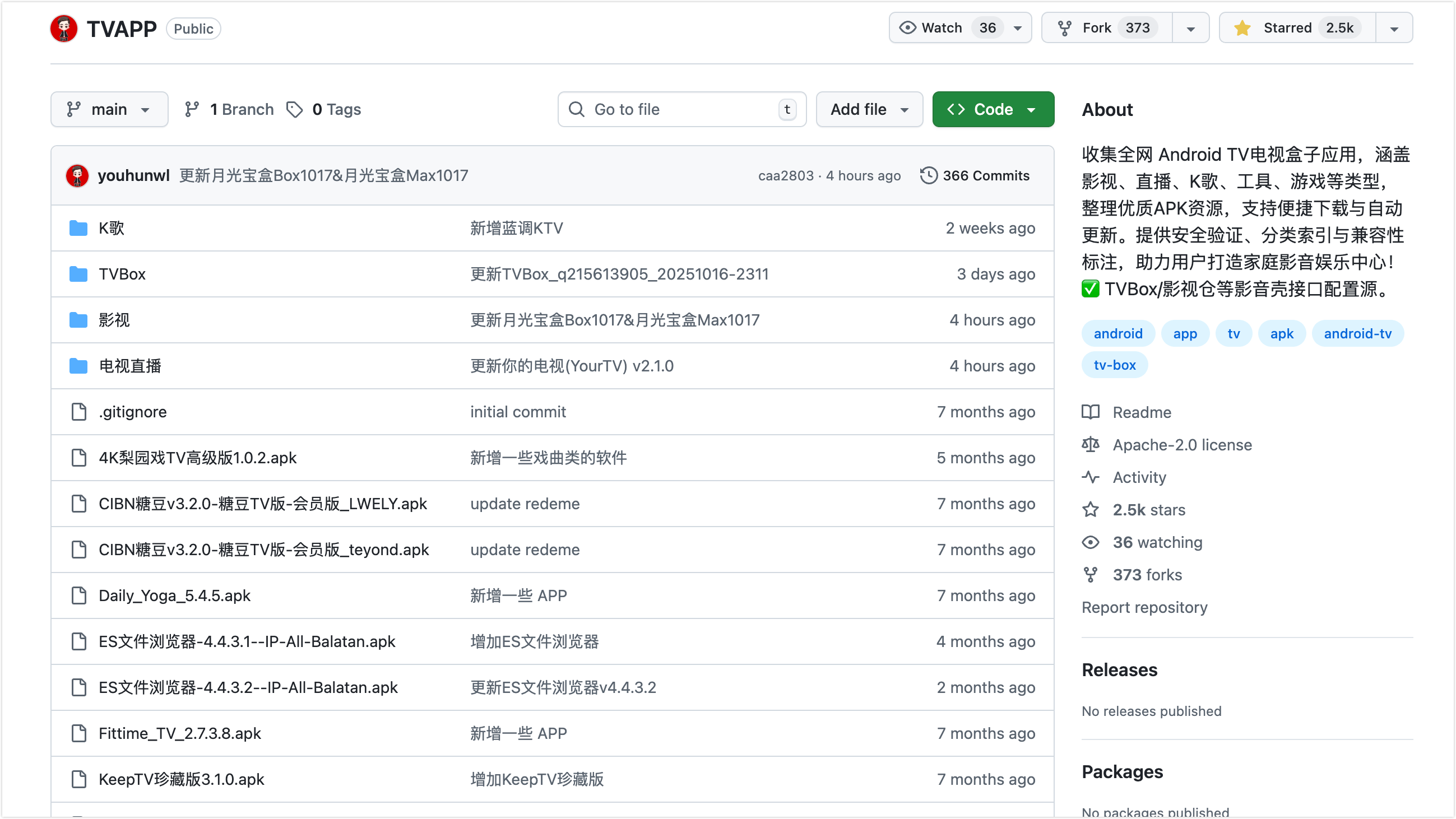Click the Report repository link
This screenshot has width=1456, height=819.
tap(1144, 607)
